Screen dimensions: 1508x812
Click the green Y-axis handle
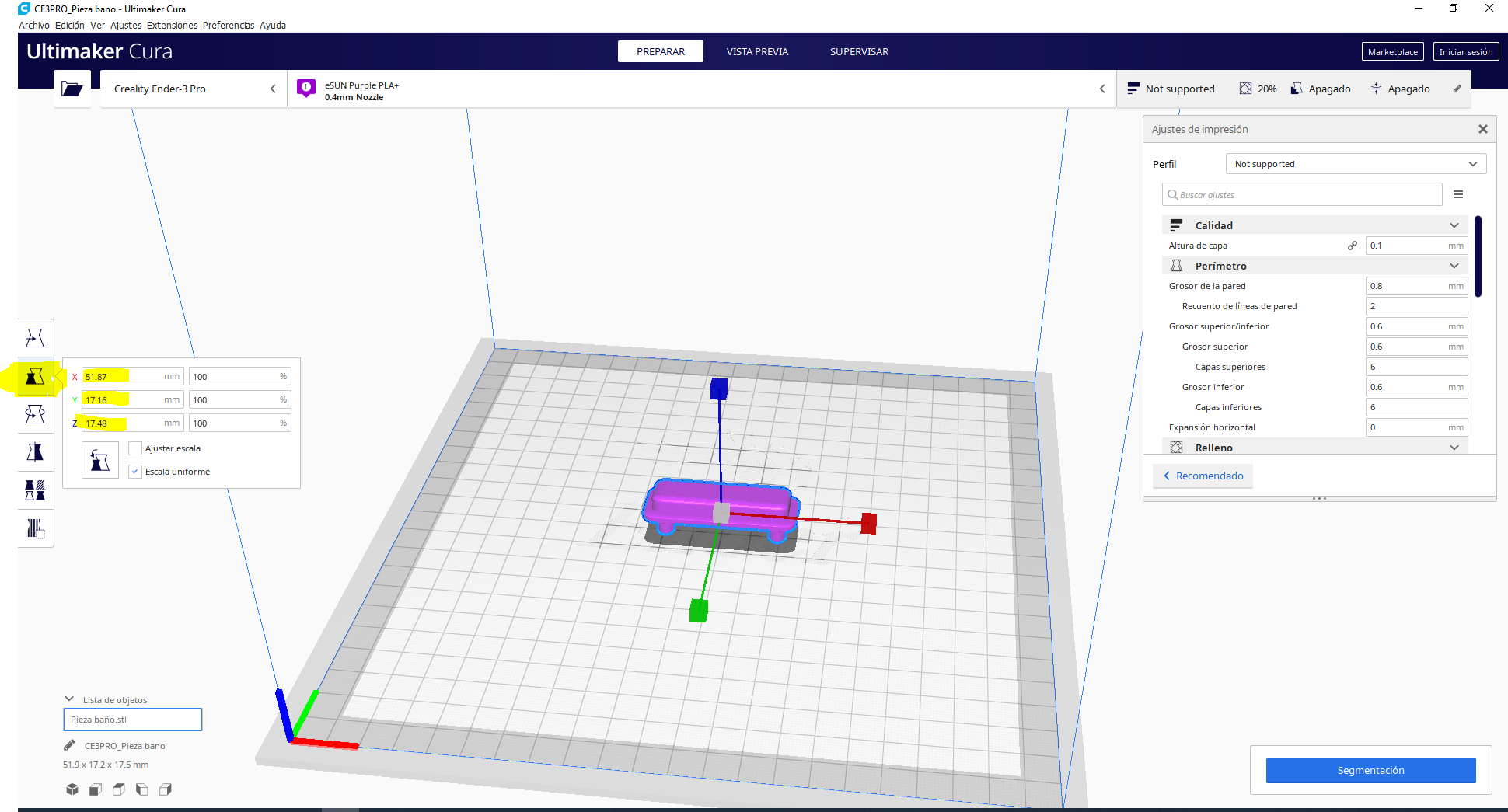point(699,611)
